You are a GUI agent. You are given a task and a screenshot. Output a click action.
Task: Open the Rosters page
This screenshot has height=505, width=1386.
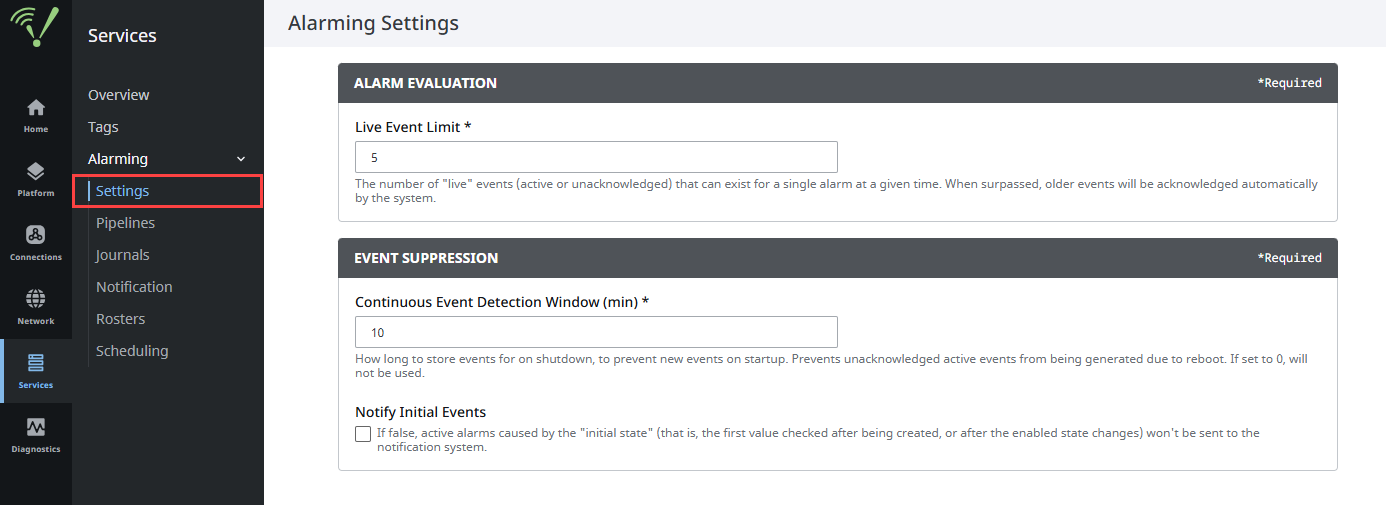(x=121, y=319)
